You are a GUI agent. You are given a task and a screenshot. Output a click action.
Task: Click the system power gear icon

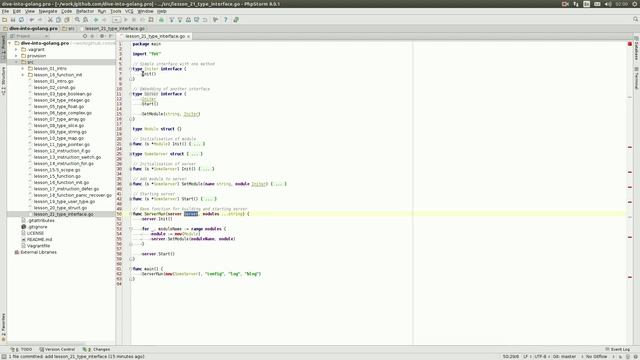tap(635, 4)
